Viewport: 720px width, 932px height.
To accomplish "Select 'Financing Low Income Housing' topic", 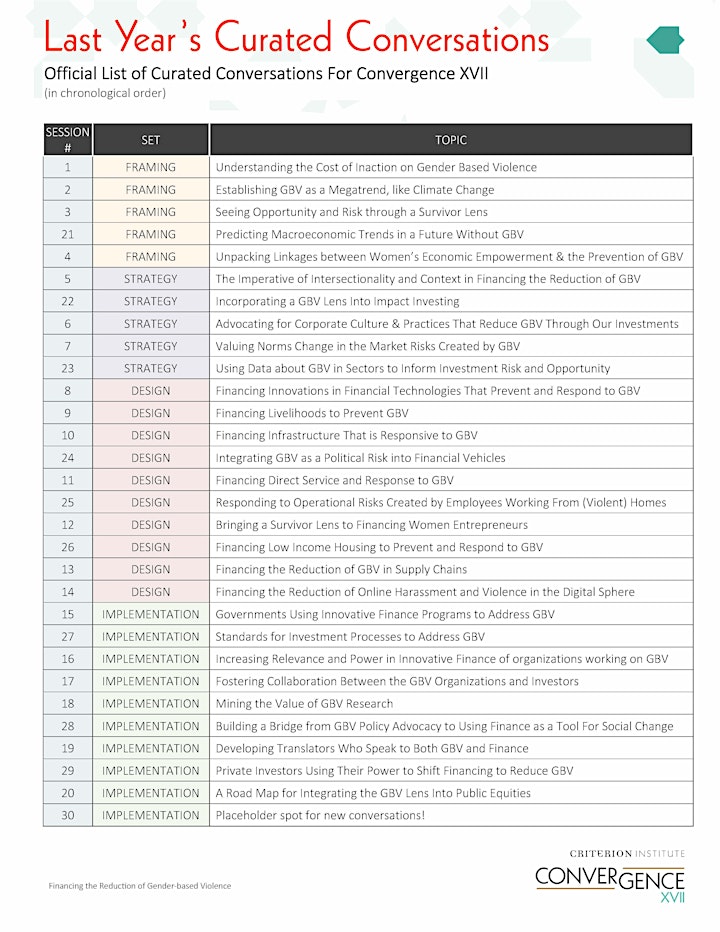I will [379, 547].
